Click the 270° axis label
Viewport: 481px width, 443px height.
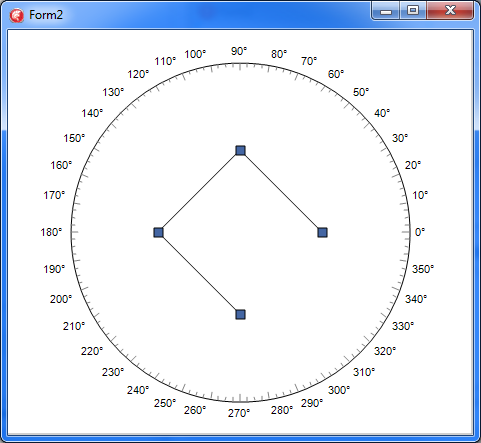coord(239,413)
